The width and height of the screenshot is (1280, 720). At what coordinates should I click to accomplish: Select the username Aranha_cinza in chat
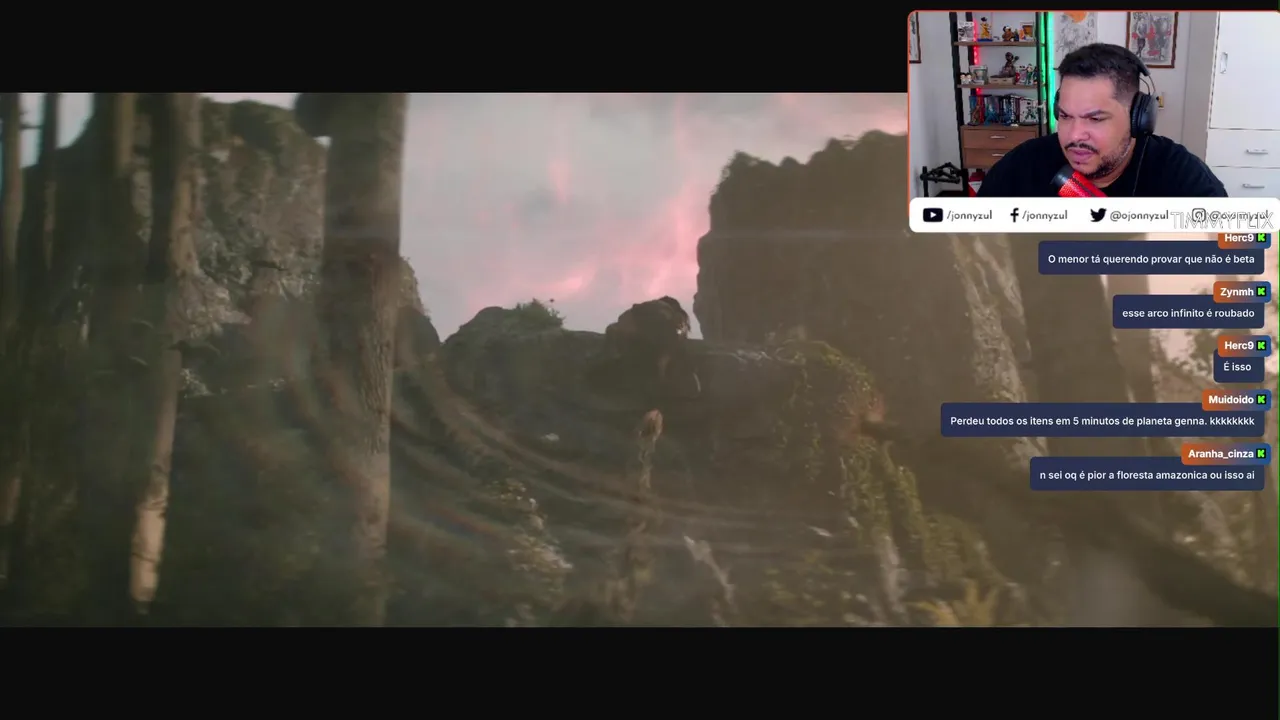(1221, 454)
